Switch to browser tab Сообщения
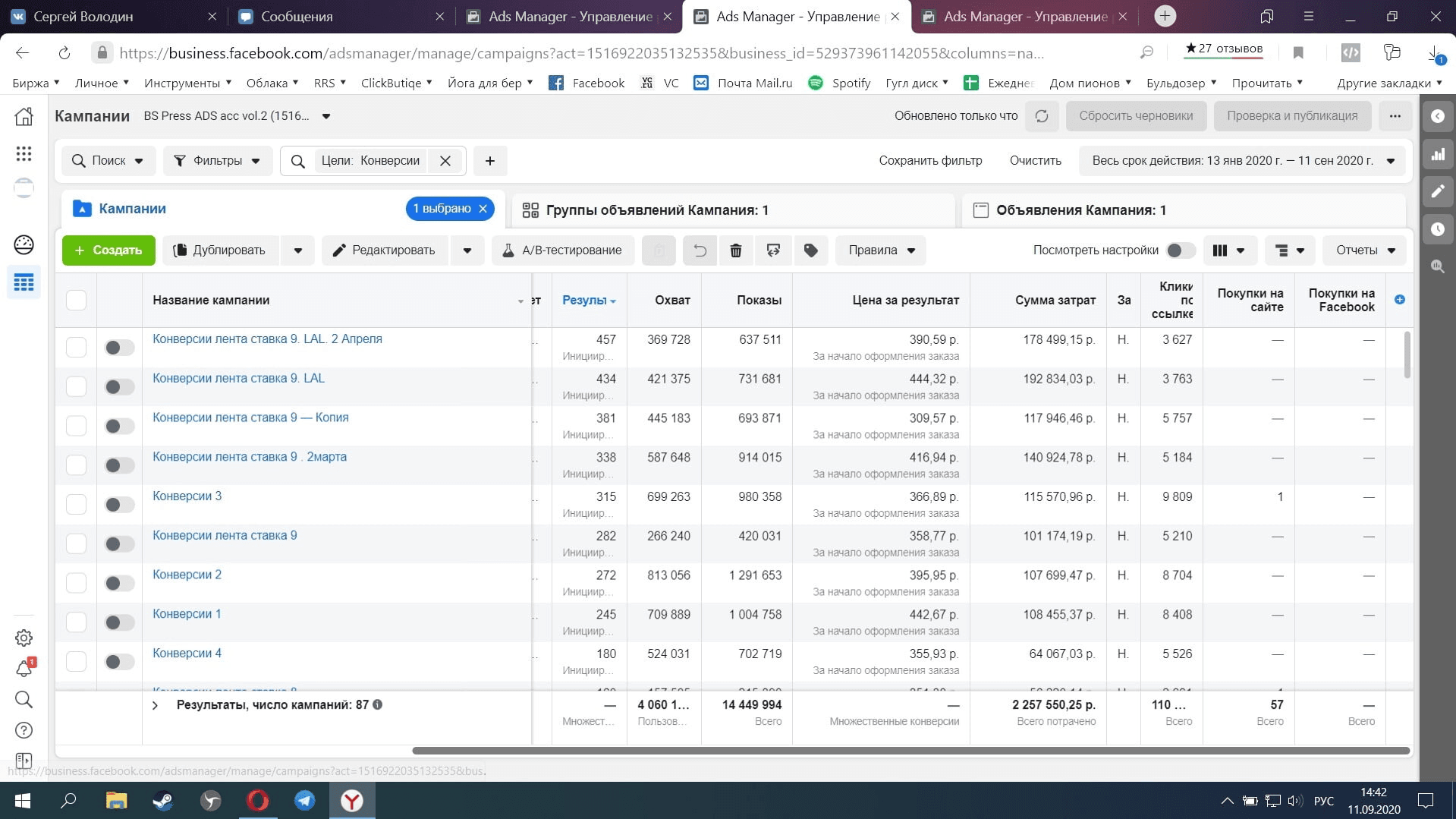Screen dimensions: 1456x819 point(341,17)
